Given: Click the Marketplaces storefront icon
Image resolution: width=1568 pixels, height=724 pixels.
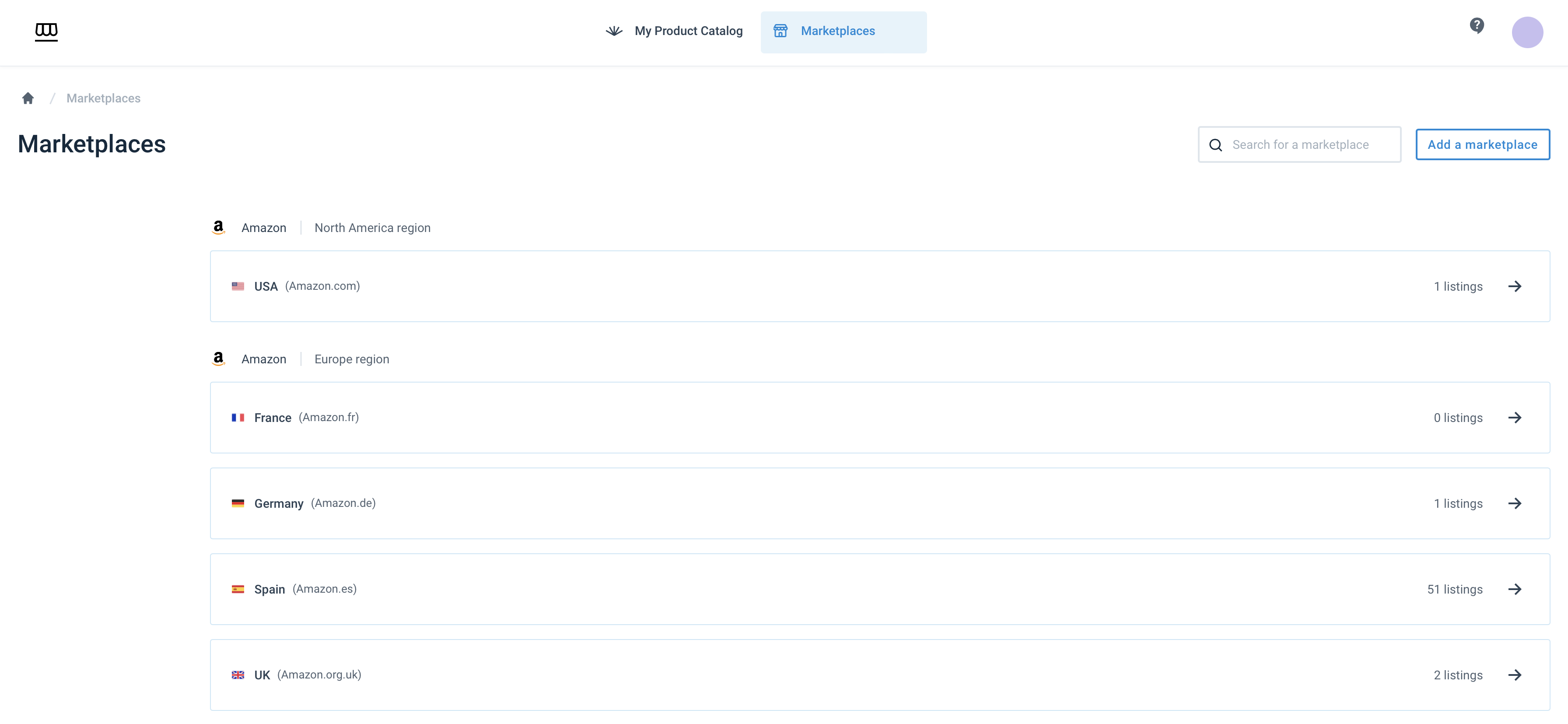Looking at the screenshot, I should tap(780, 31).
